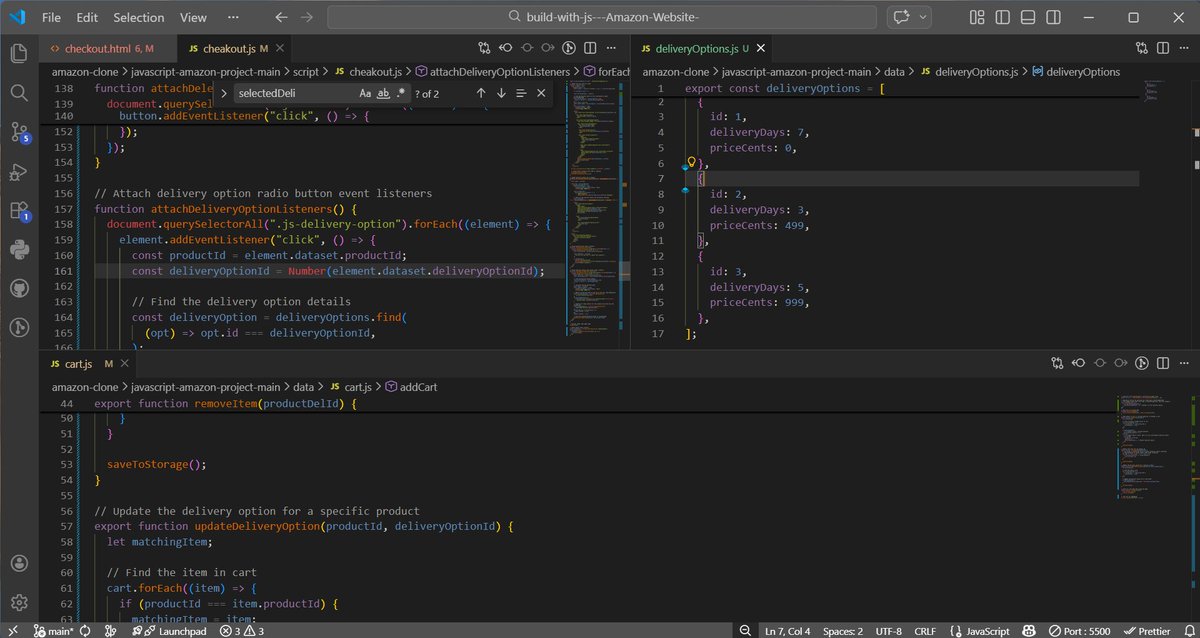This screenshot has height=638, width=1200.
Task: Open the Selection menu
Action: [x=138, y=17]
